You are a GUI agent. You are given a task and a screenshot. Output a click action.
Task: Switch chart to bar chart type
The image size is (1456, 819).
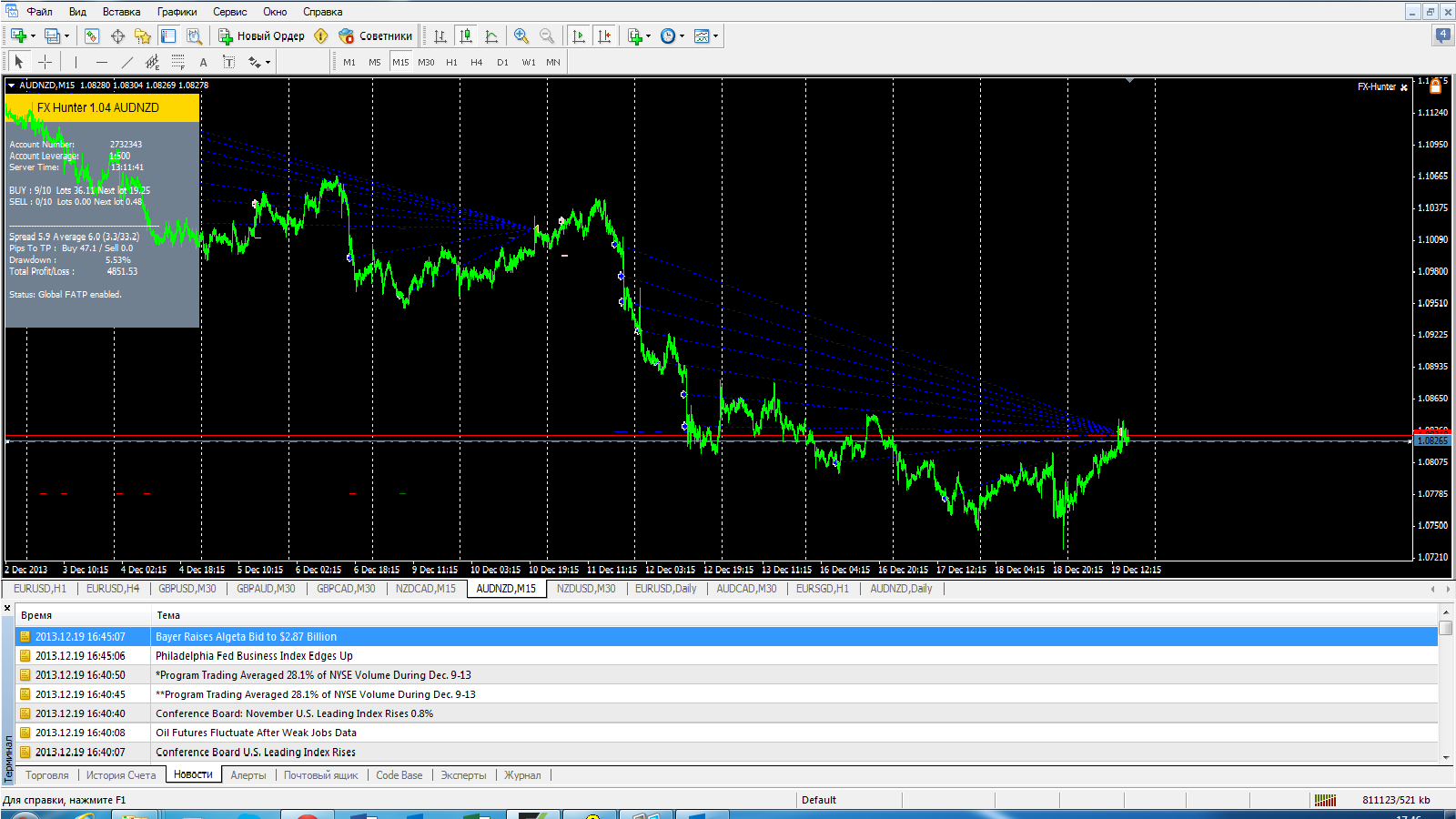(440, 36)
